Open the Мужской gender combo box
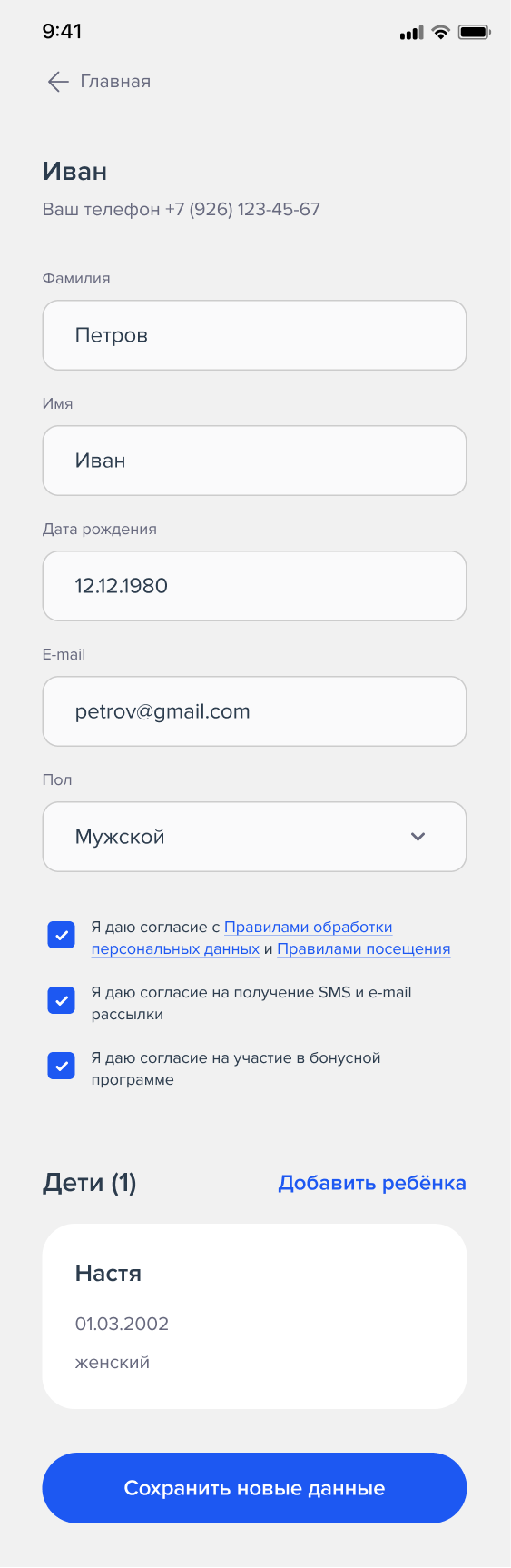 (x=254, y=837)
